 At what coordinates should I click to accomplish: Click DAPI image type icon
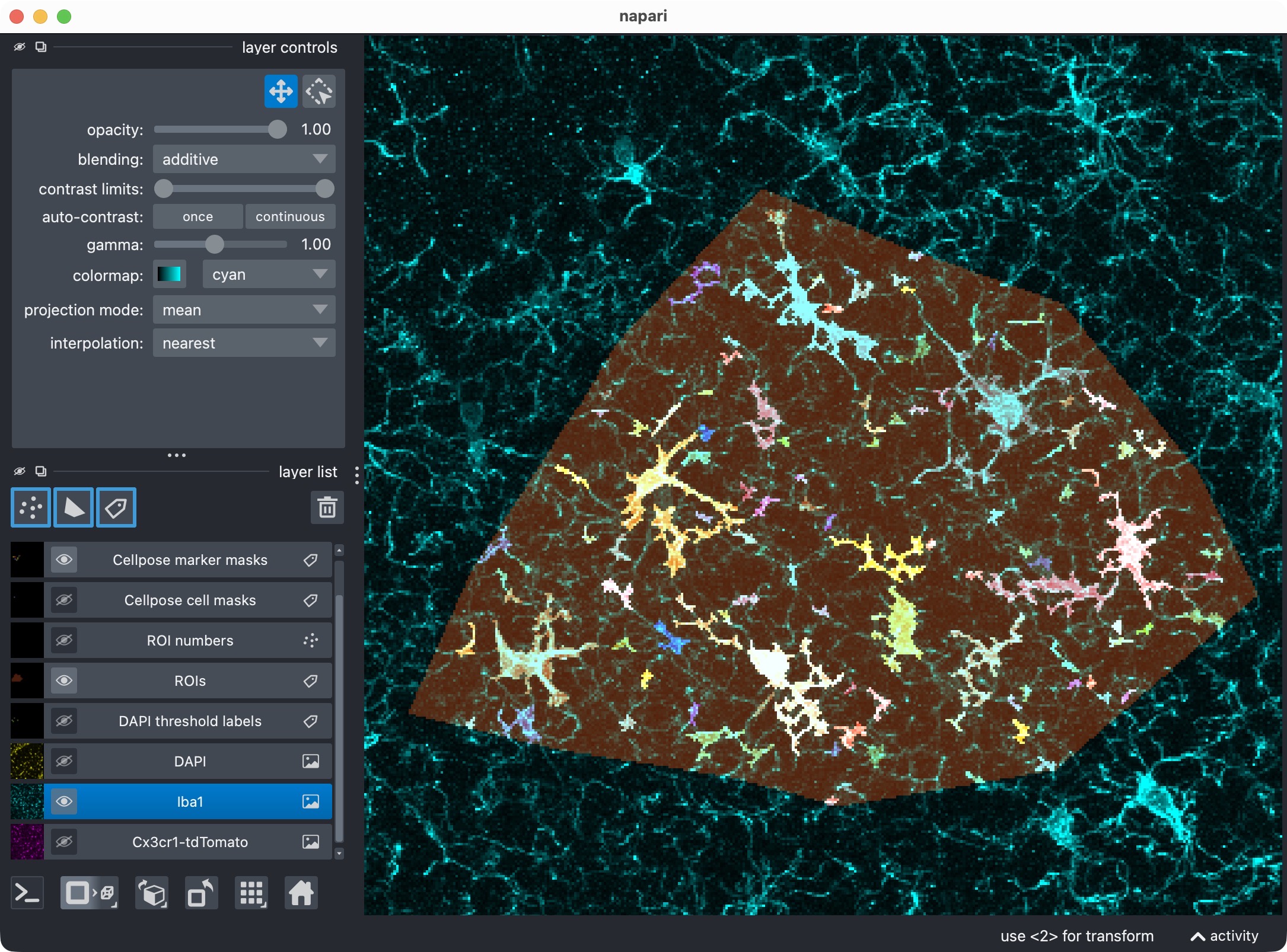311,762
